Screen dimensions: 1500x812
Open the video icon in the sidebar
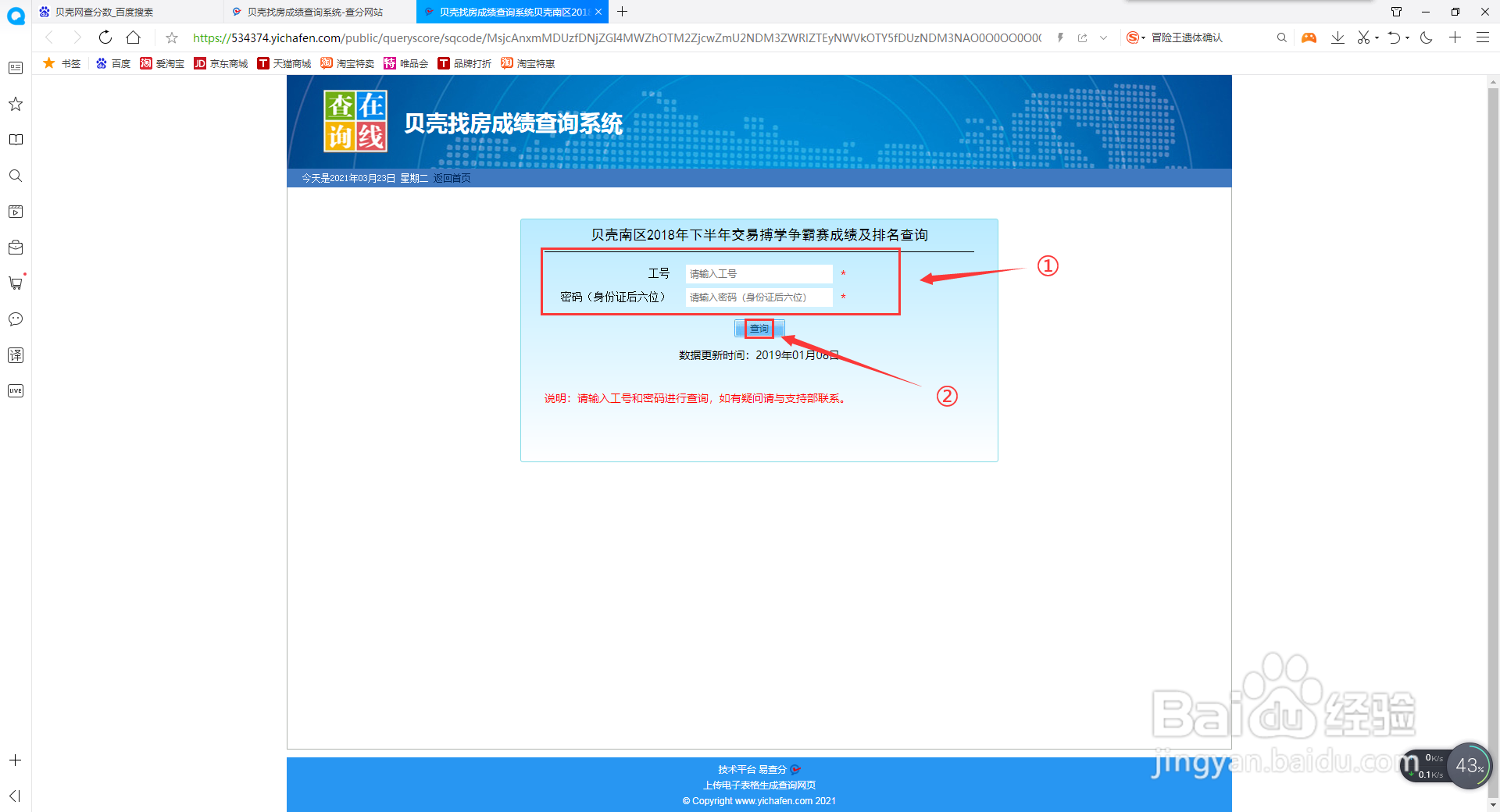click(x=16, y=212)
